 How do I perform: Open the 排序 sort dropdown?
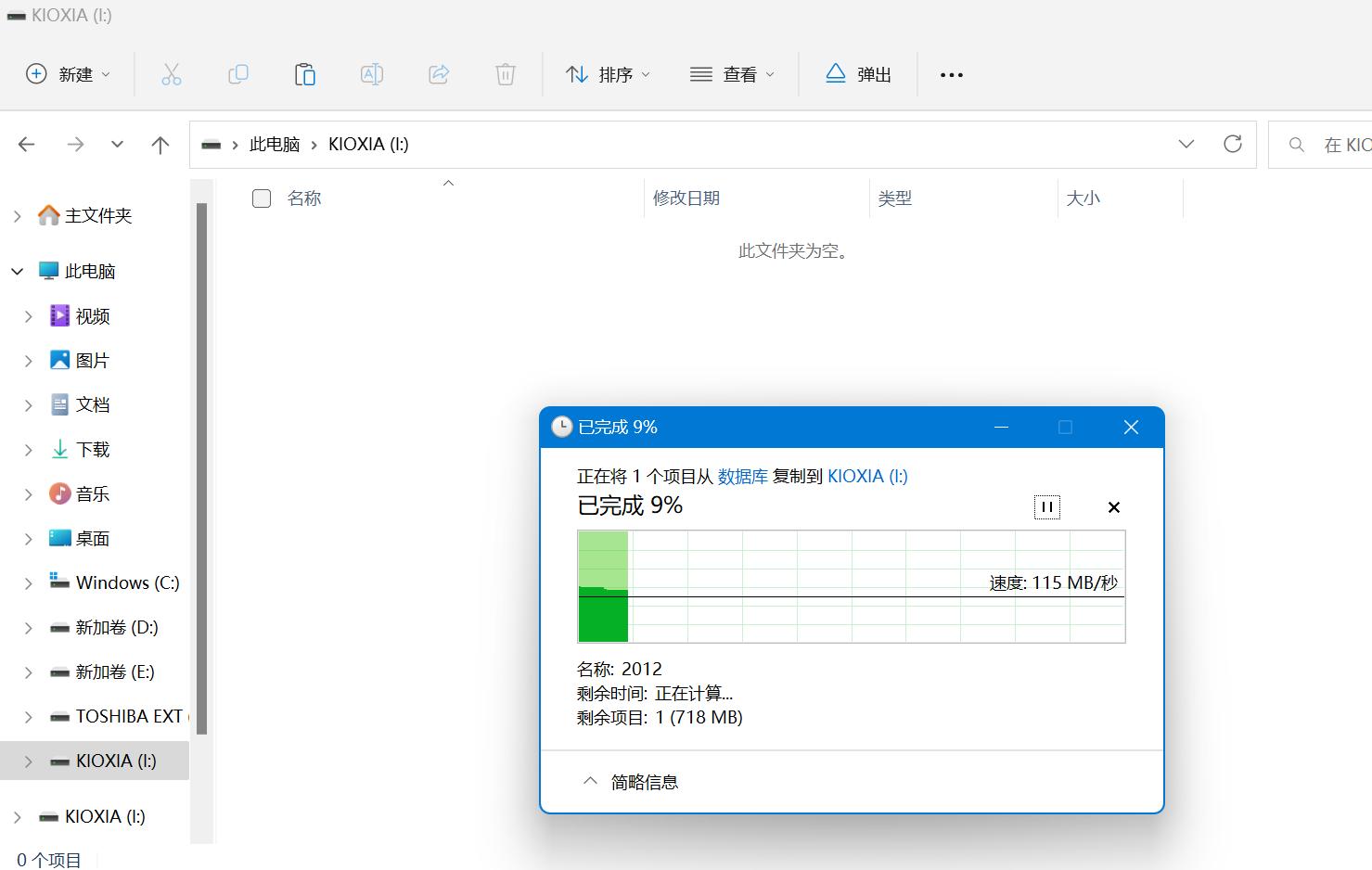[608, 74]
